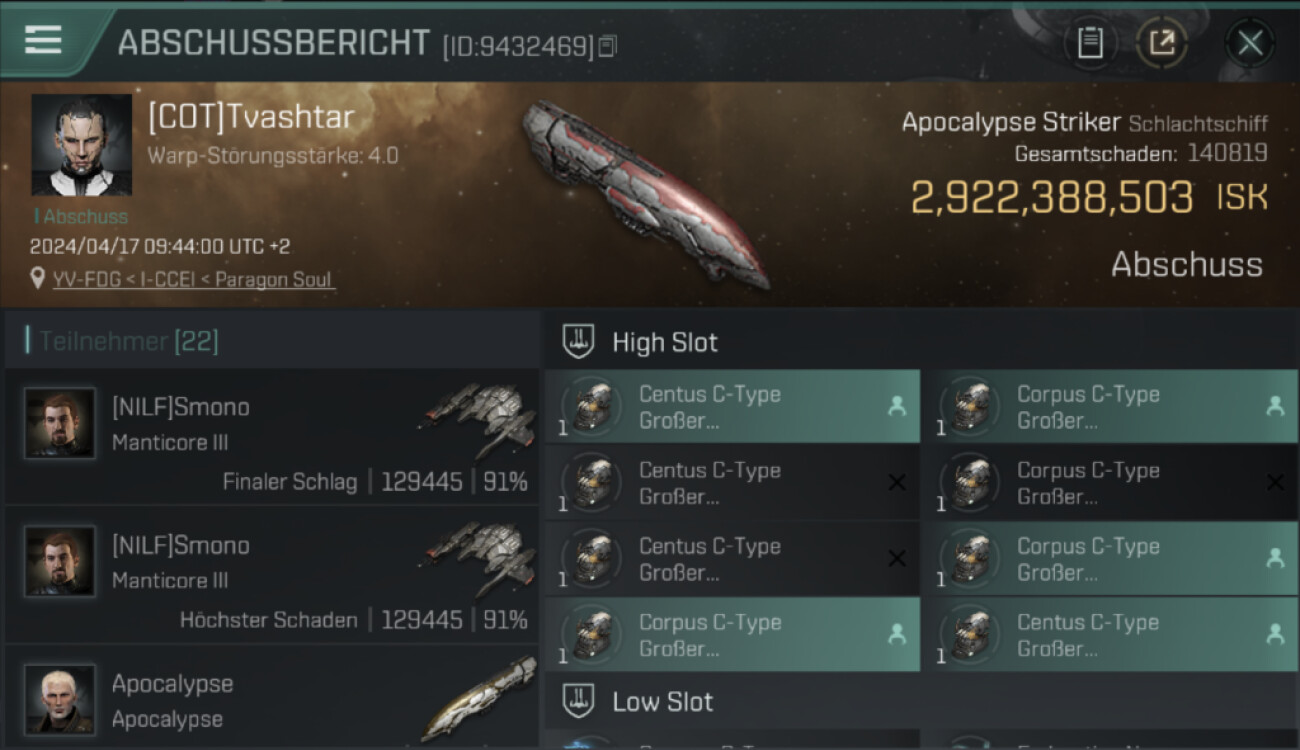Select the bottom-left Corpus C-Type module icon

[x=592, y=634]
